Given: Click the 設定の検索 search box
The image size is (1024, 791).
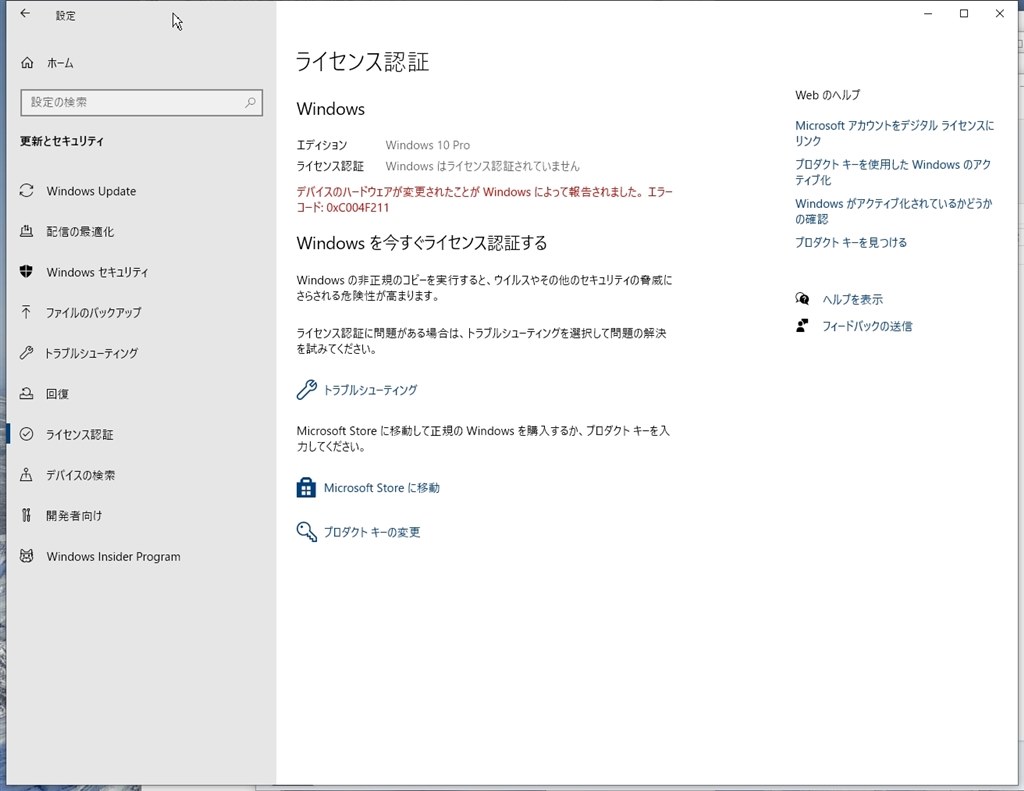Looking at the screenshot, I should click(x=141, y=103).
